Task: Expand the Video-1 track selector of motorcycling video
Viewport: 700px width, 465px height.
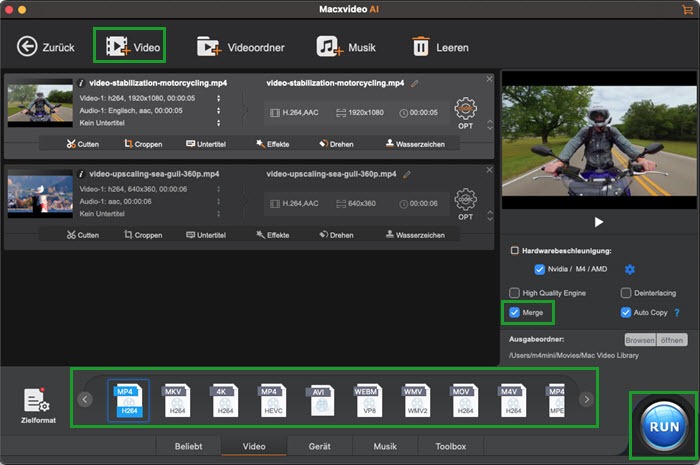Action: tap(218, 98)
